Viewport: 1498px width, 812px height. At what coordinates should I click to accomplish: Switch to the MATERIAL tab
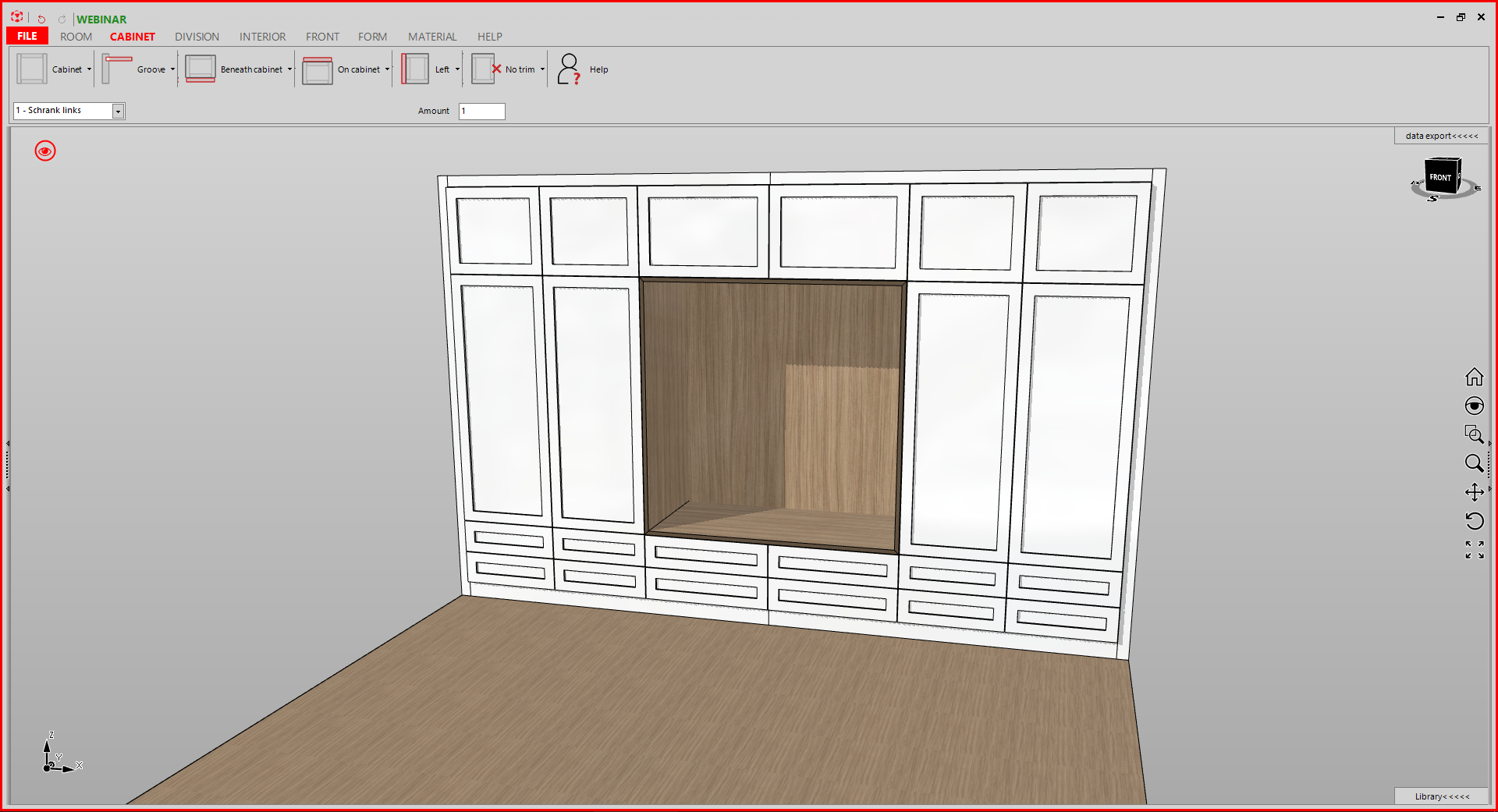432,37
